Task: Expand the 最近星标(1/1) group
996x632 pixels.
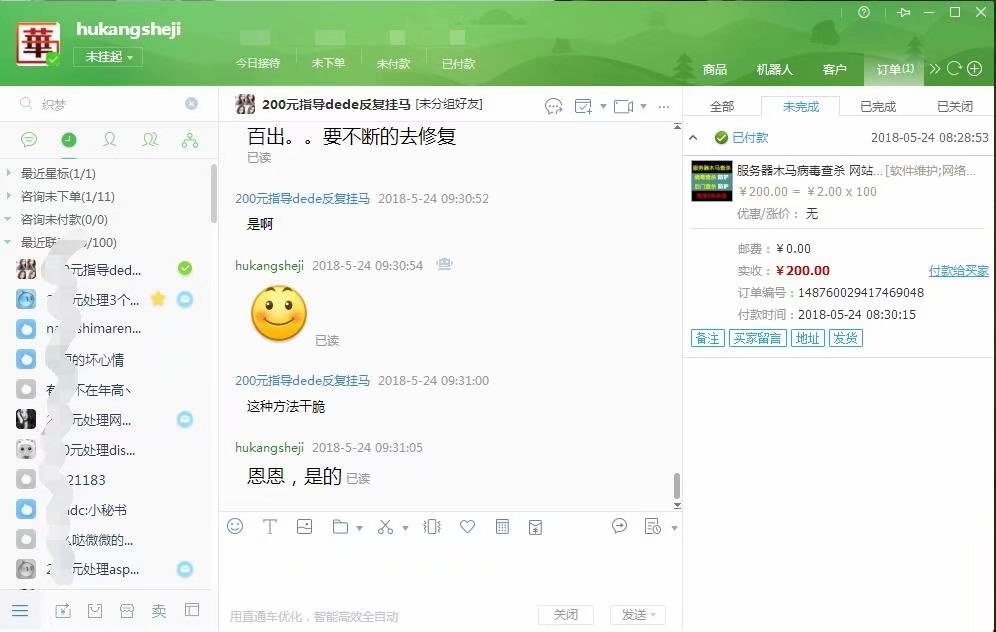Action: tap(9, 173)
